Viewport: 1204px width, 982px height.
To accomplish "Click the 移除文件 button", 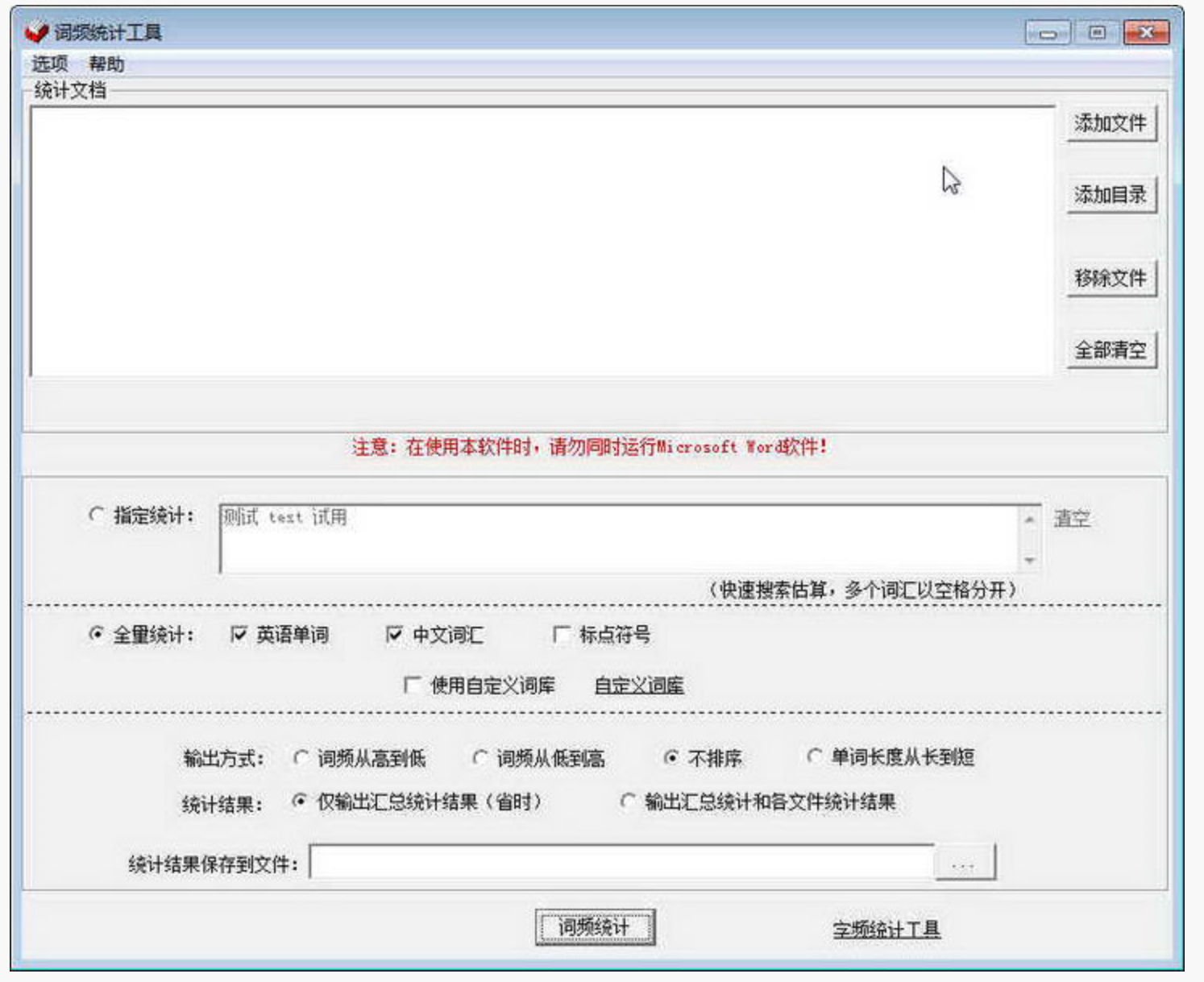I will [1111, 278].
